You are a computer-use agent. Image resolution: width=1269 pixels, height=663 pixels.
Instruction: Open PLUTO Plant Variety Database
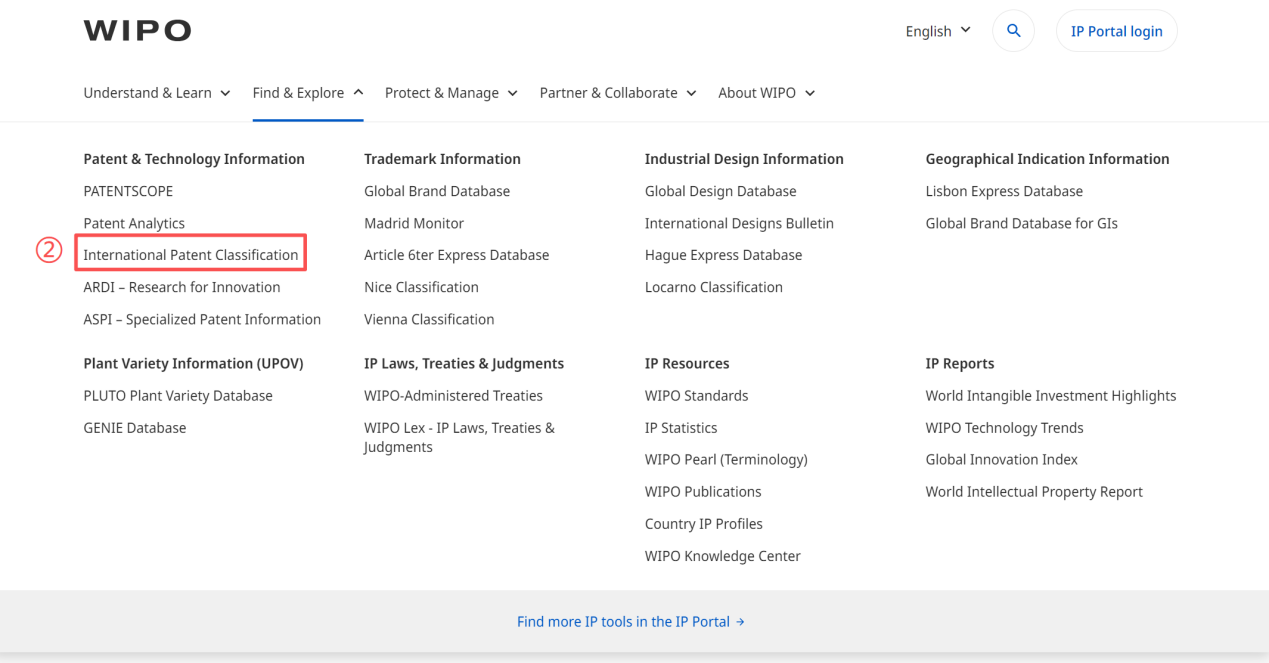pyautogui.click(x=178, y=396)
